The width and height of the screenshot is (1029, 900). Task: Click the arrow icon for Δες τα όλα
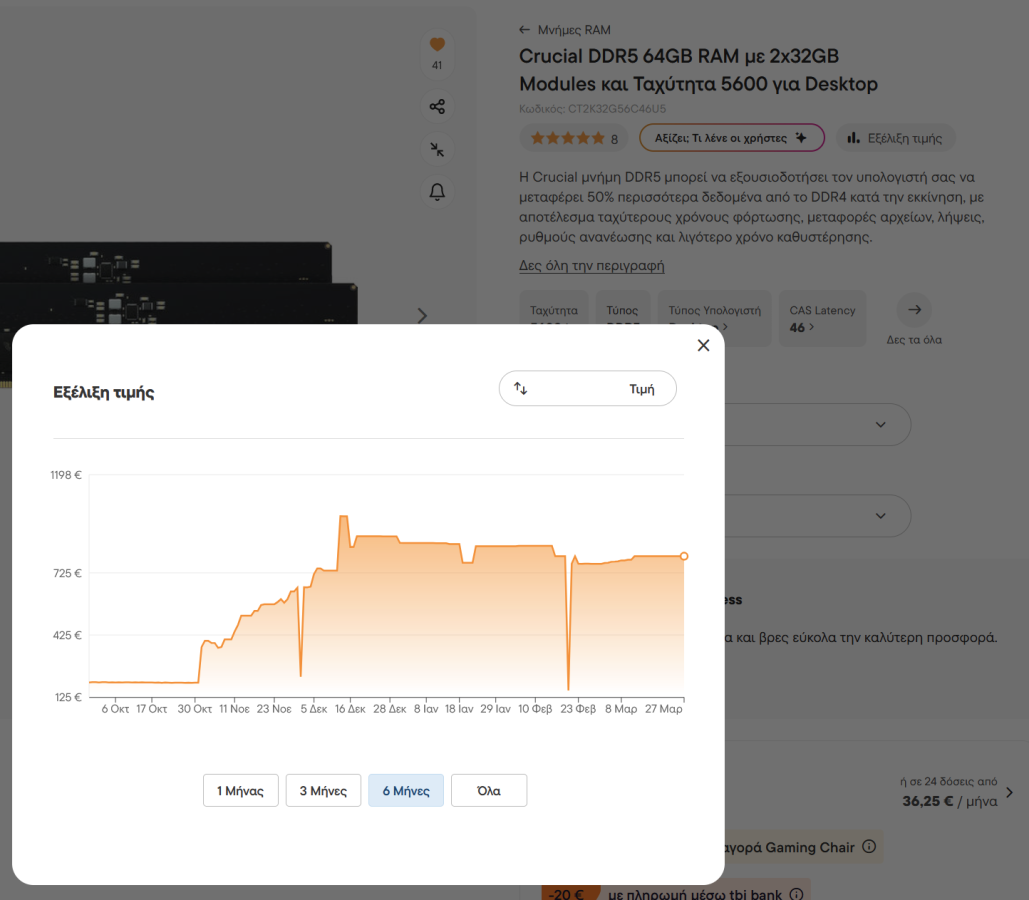(914, 310)
